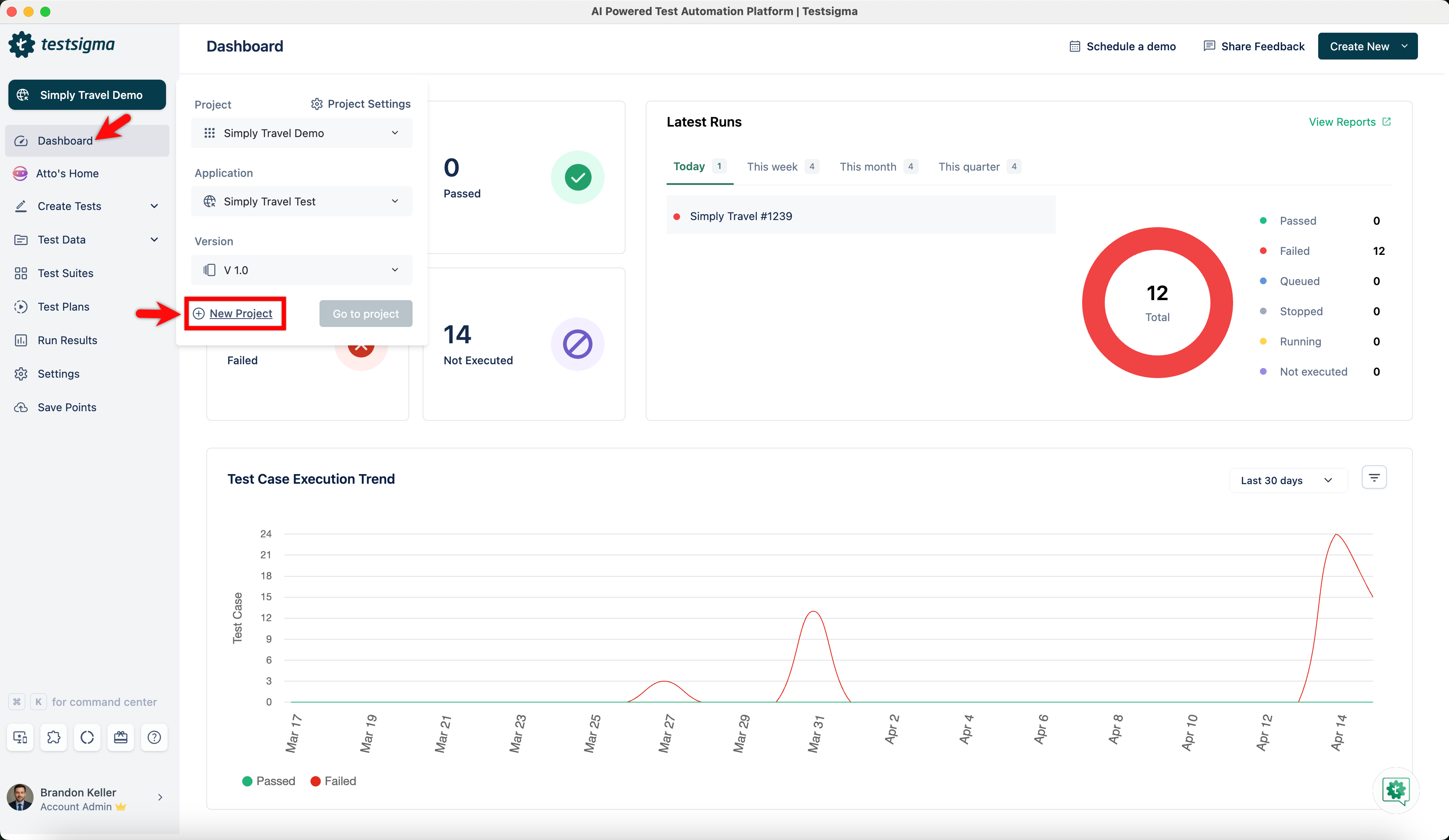Click the gift box icon in sidebar
1449x840 pixels.
pos(121,737)
